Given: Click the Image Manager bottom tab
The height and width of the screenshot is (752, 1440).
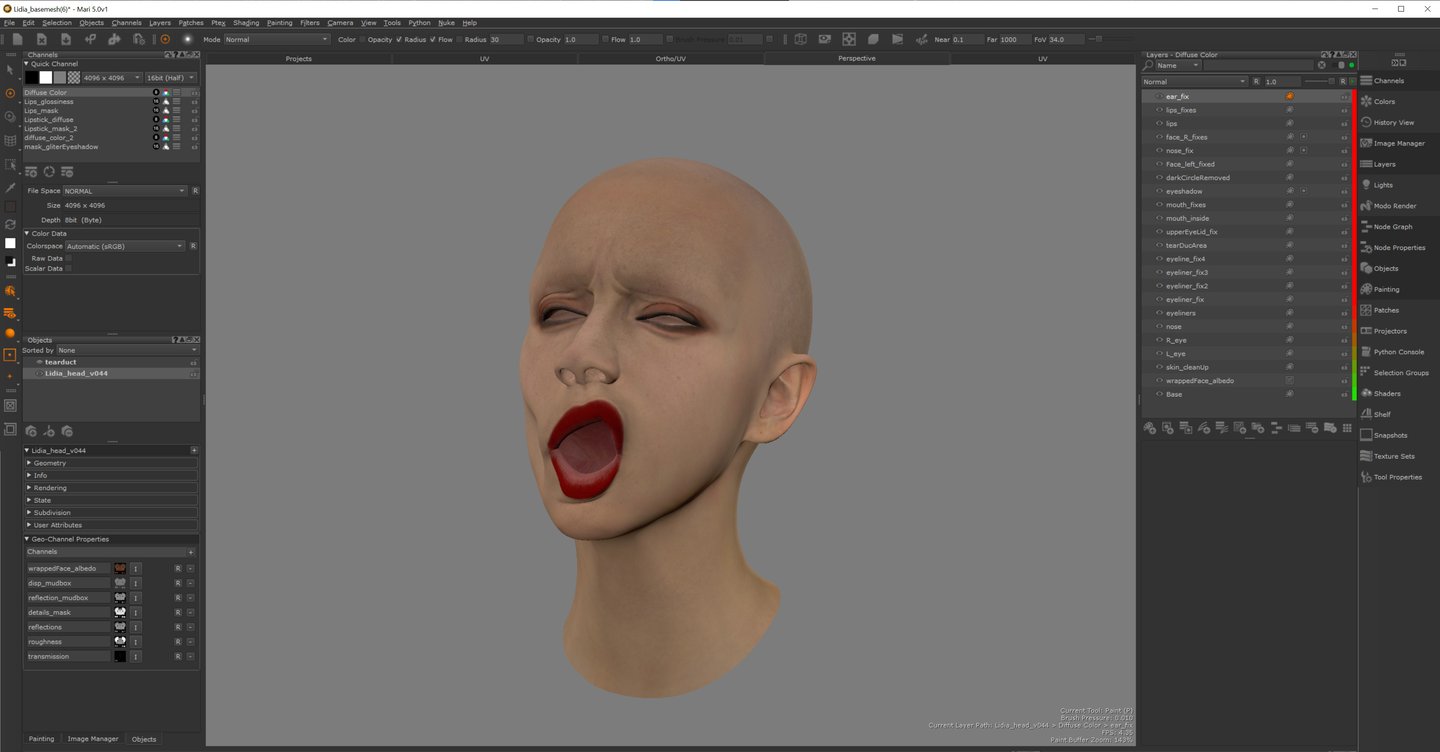Looking at the screenshot, I should 92,739.
